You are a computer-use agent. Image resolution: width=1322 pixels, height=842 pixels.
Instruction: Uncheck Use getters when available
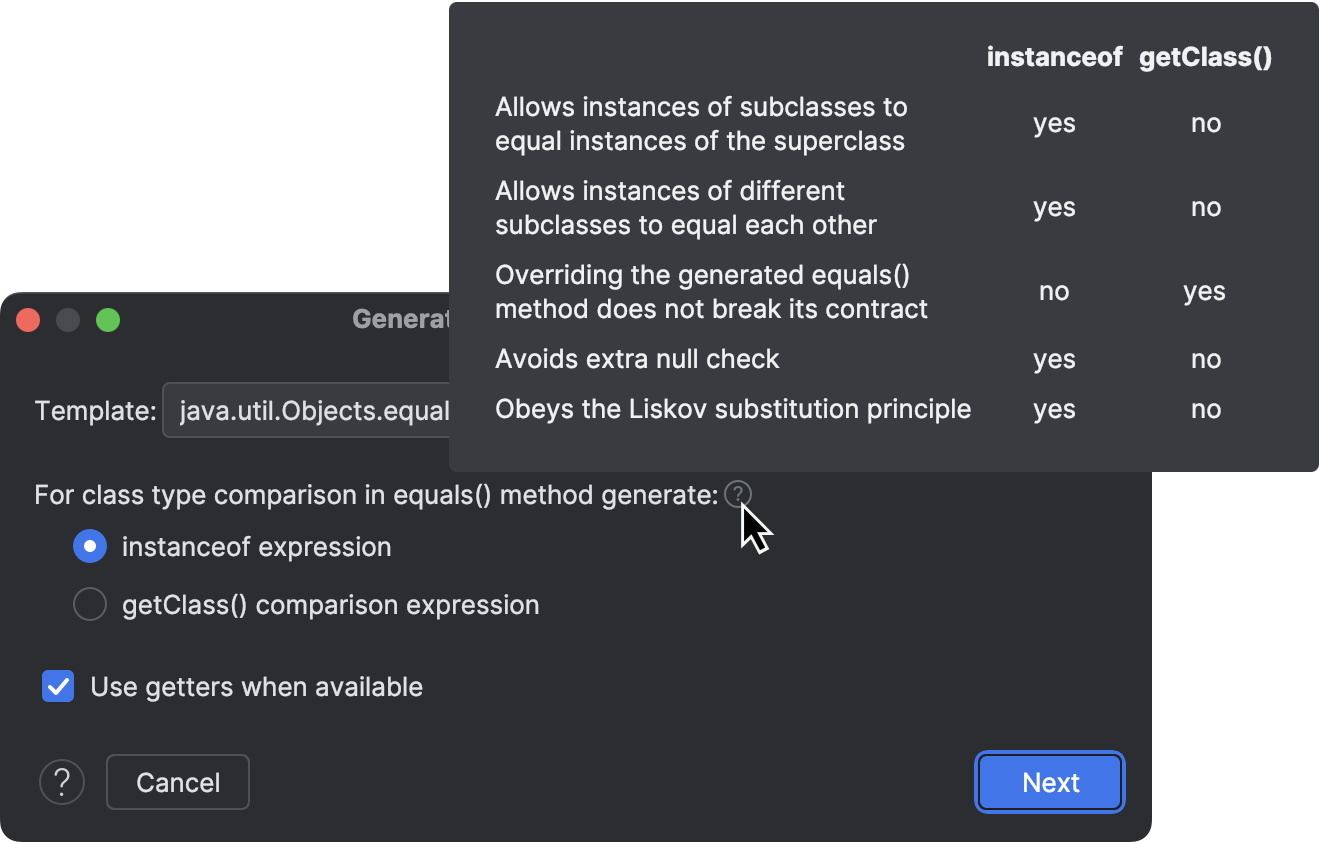pyautogui.click(x=58, y=686)
